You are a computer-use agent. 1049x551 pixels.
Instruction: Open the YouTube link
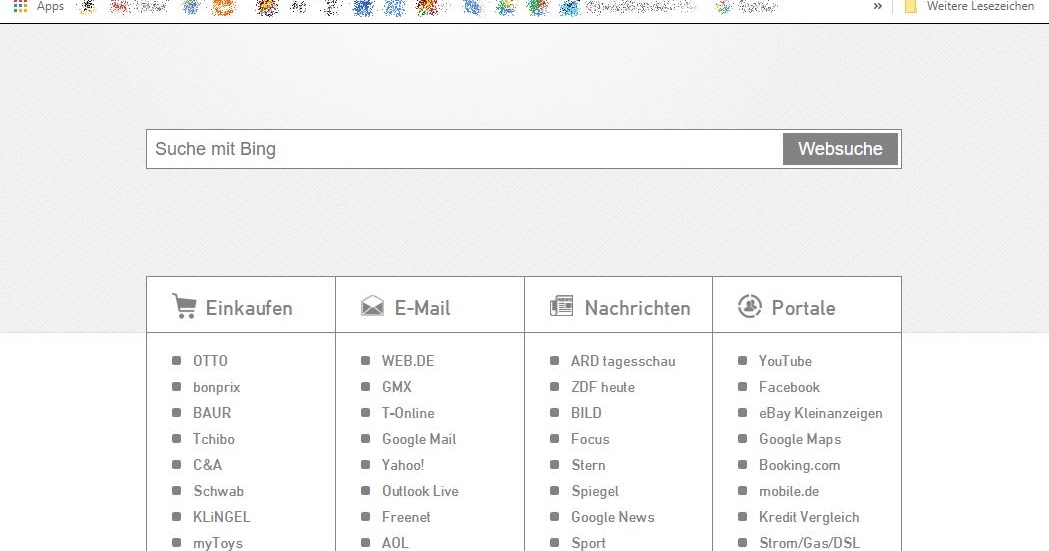tap(785, 361)
